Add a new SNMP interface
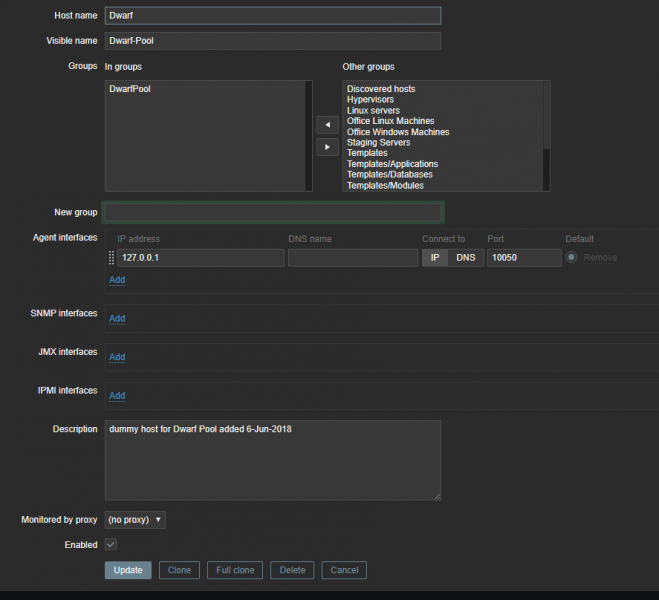 point(117,319)
